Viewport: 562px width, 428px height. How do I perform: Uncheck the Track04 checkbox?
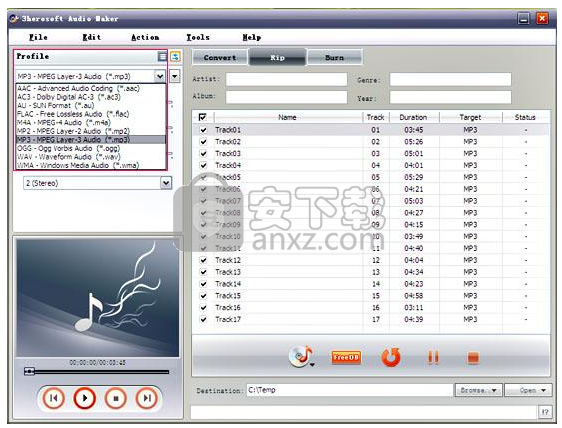(x=203, y=165)
